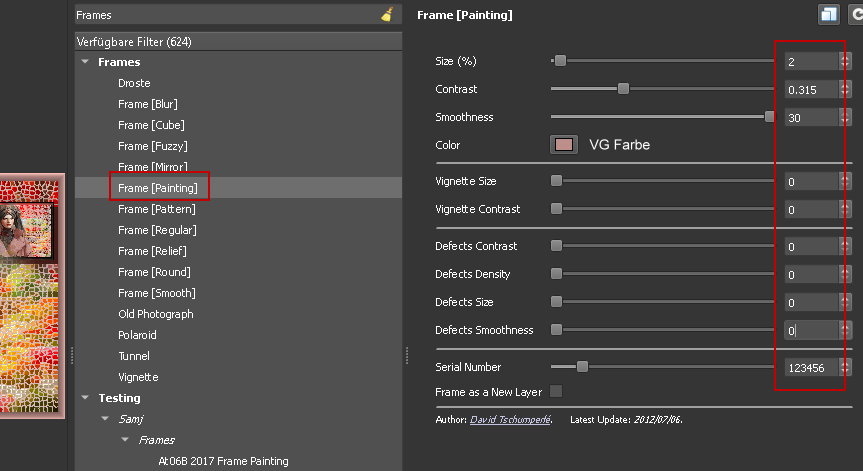Viewport: 863px width, 471px height.
Task: Select At06B 2017 Frame Painting filter
Action: 223,461
